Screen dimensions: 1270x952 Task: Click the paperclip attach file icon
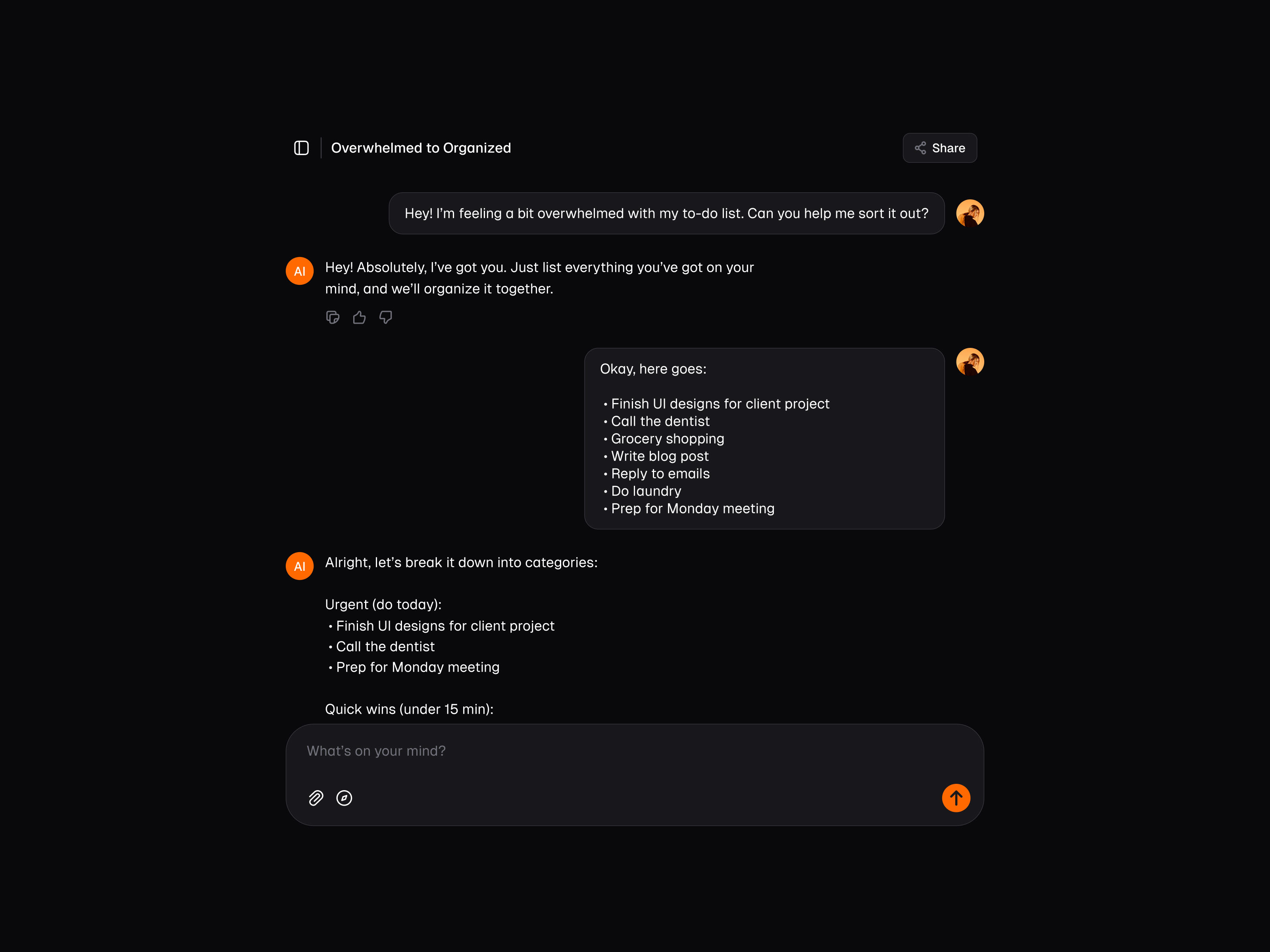point(316,798)
